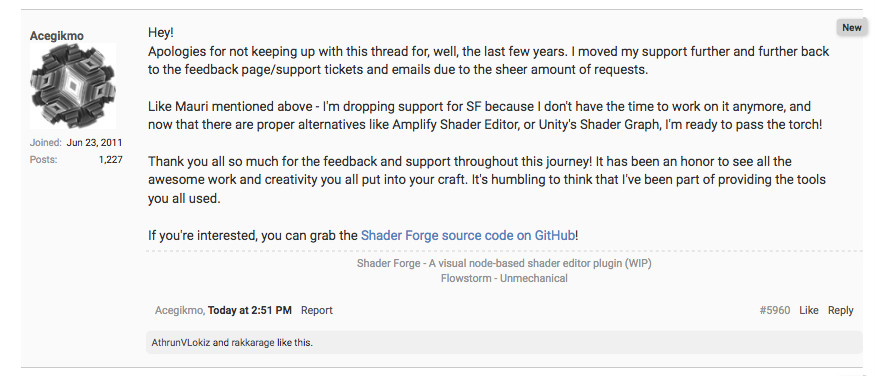Click the New post badge
This screenshot has height=376, width=875.
click(852, 27)
